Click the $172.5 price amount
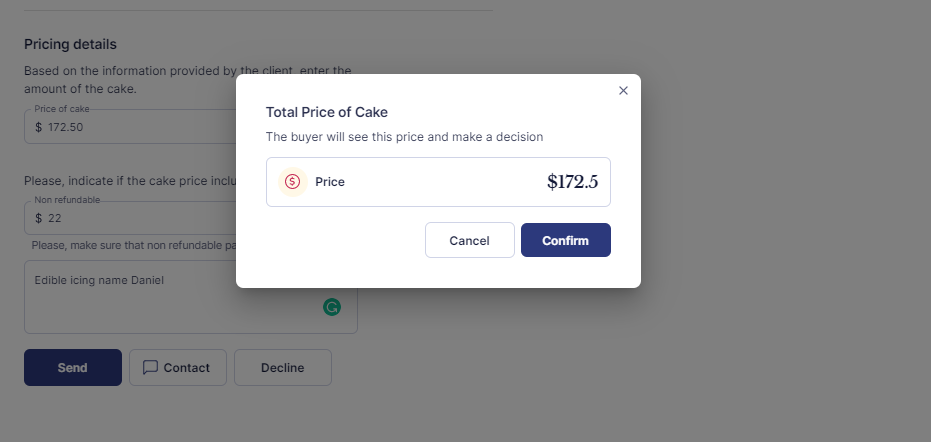The width and height of the screenshot is (931, 442). [572, 182]
